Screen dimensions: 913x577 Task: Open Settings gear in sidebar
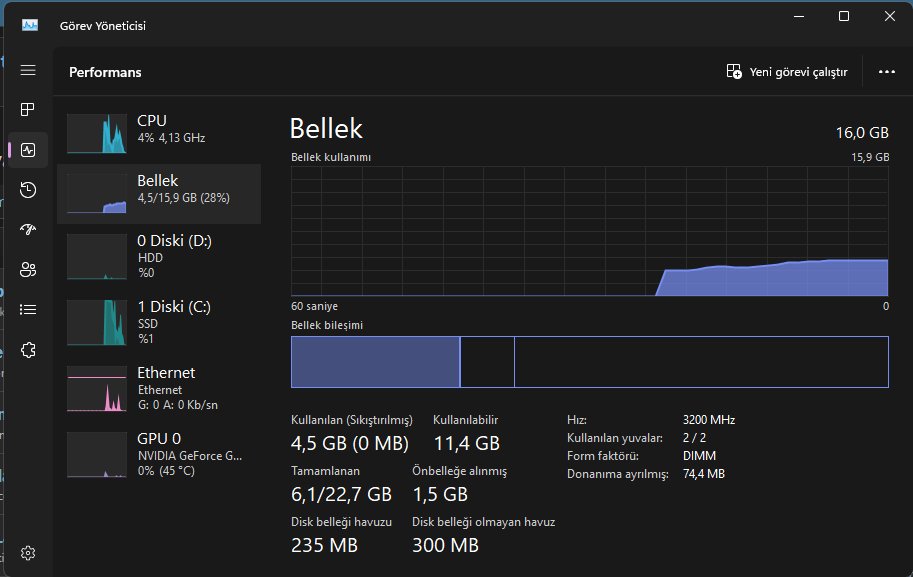(28, 553)
